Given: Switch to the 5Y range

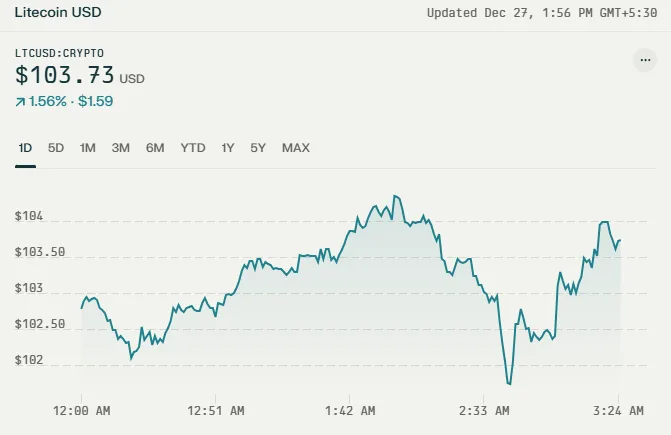Looking at the screenshot, I should tap(258, 148).
